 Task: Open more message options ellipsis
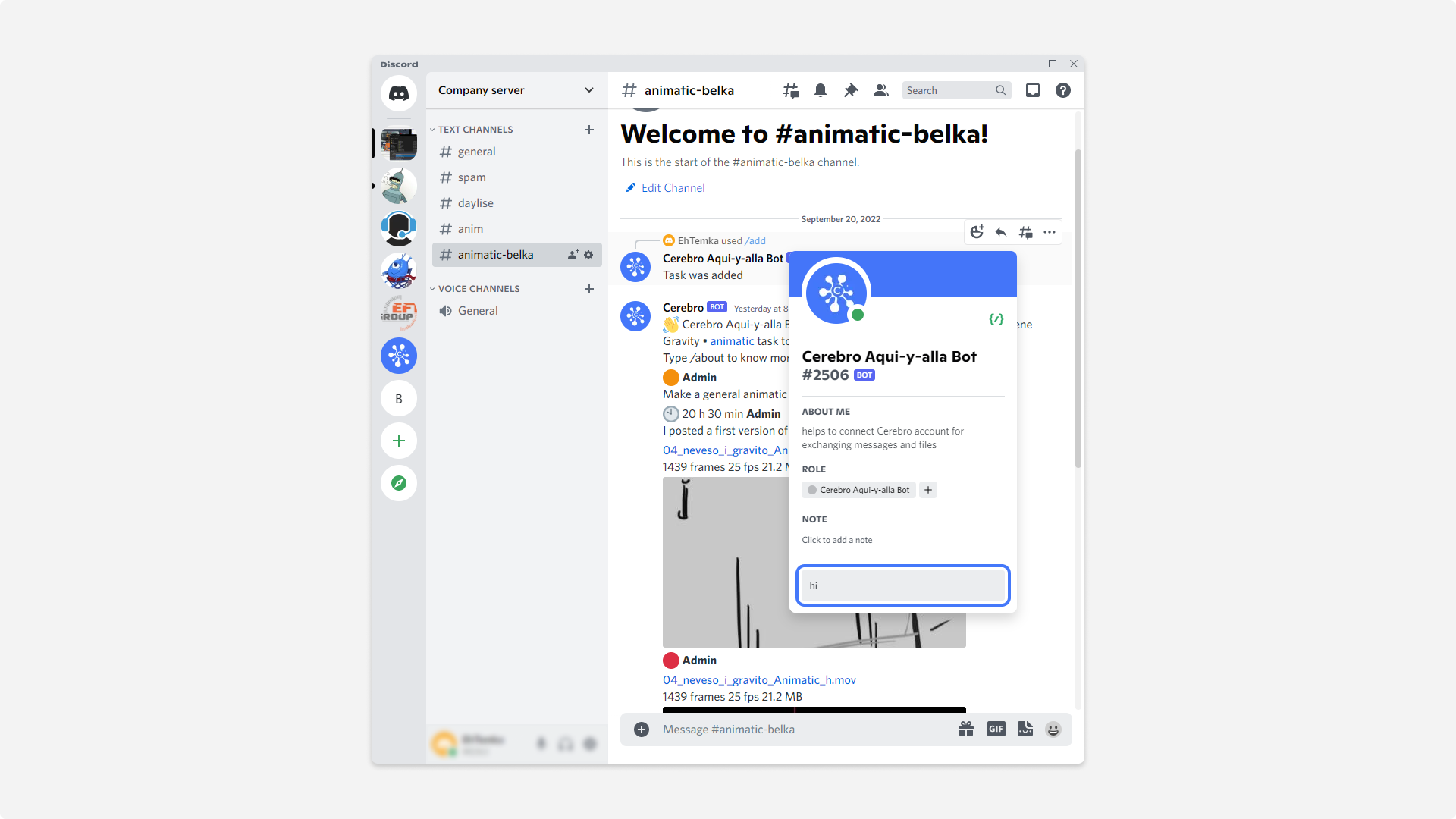[x=1050, y=232]
